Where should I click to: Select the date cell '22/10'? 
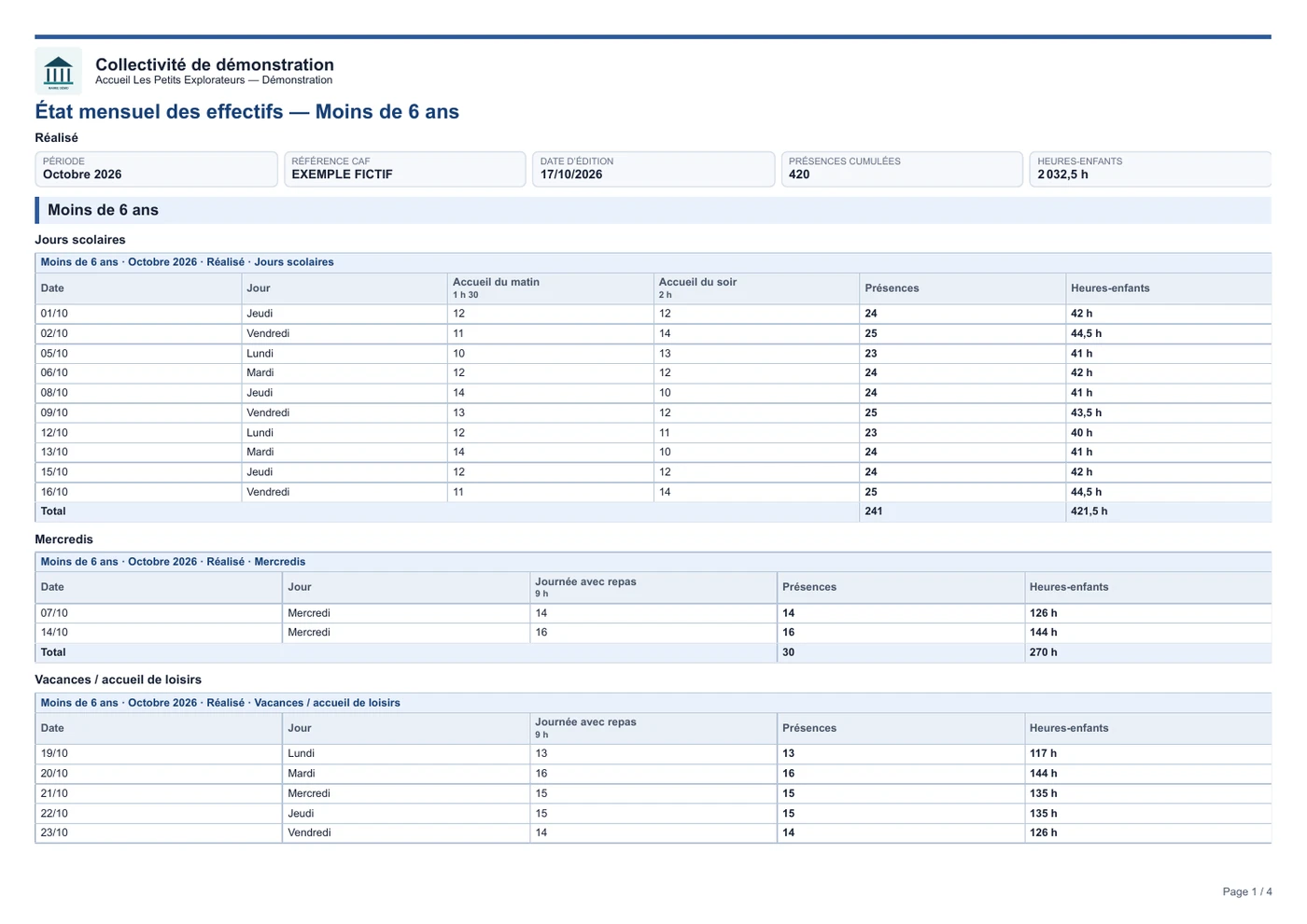pos(159,814)
